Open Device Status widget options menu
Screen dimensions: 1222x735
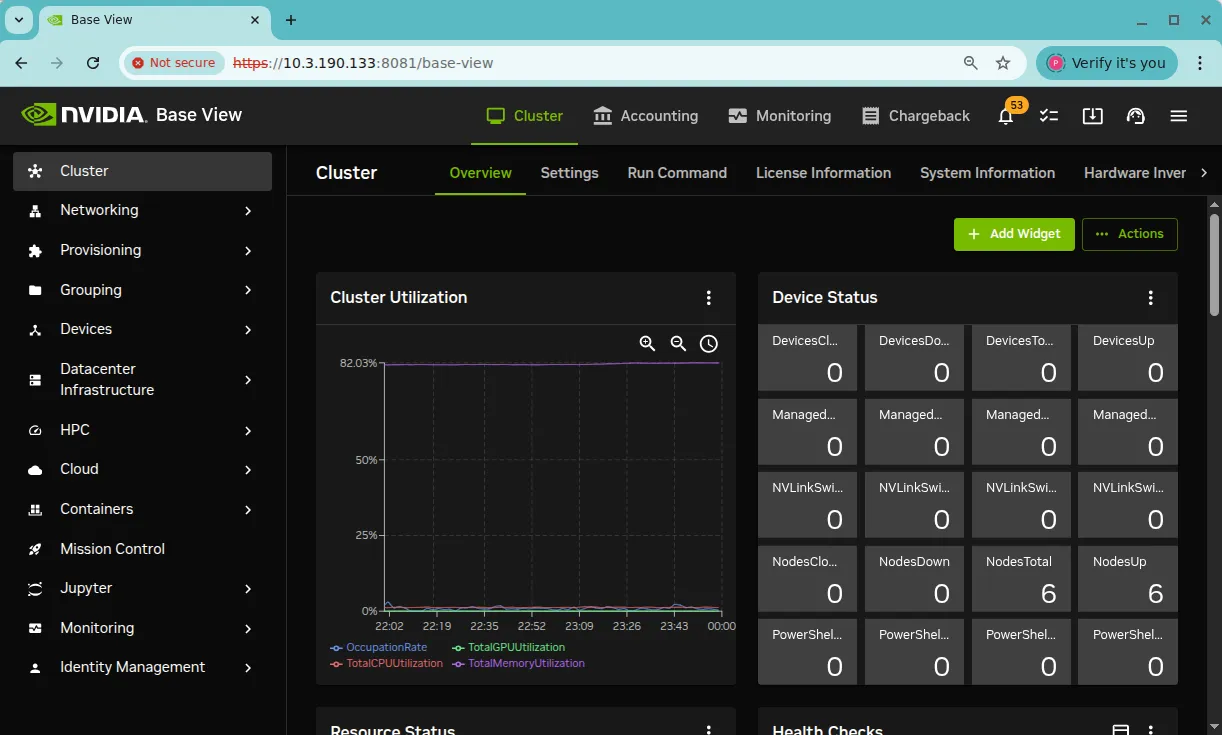point(1151,298)
